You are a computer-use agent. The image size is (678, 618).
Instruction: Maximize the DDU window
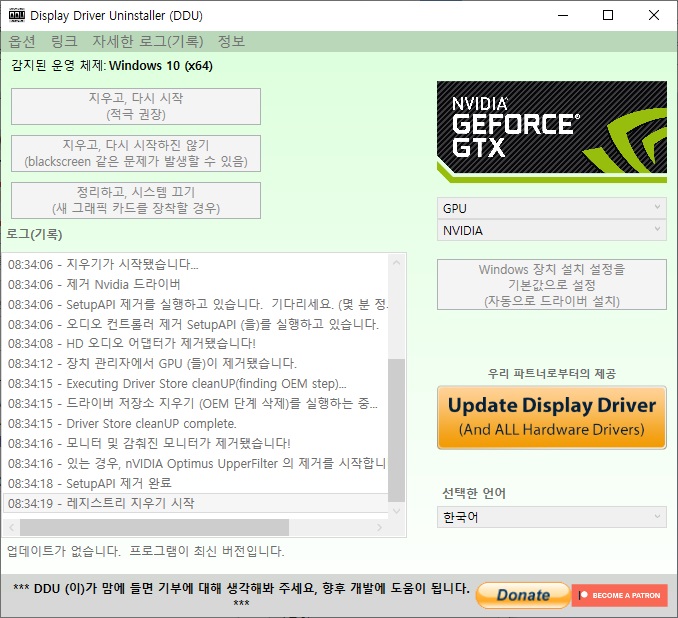pyautogui.click(x=608, y=15)
